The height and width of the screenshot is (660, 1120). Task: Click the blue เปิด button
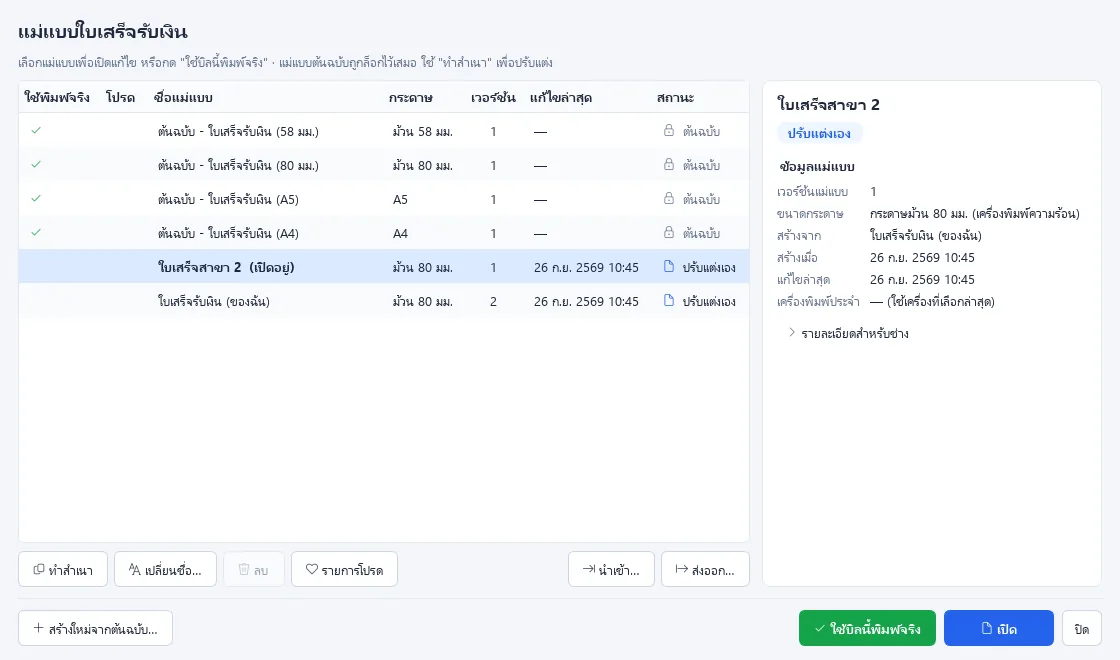[x=999, y=629]
